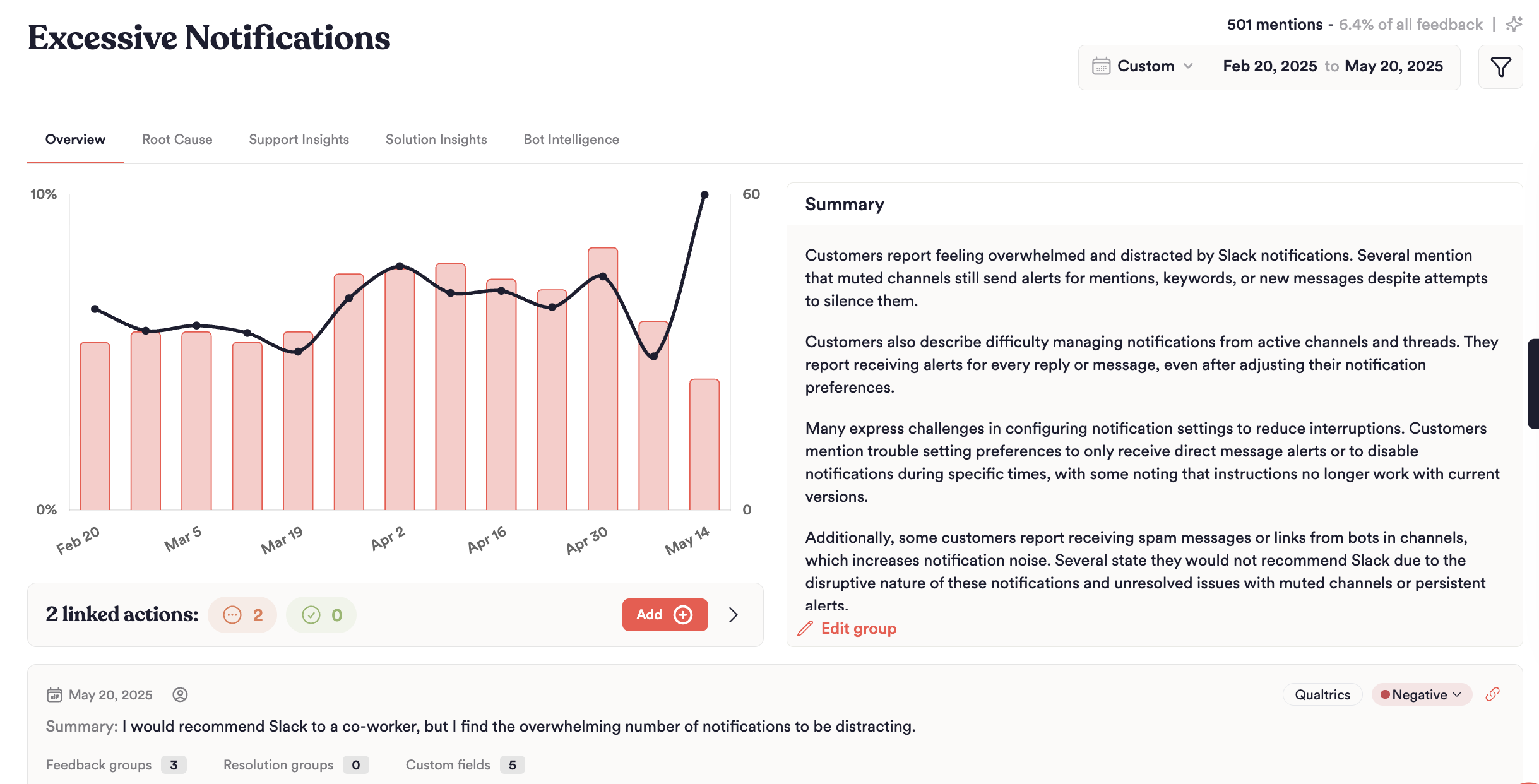Image resolution: width=1539 pixels, height=784 pixels.
Task: Click the Qualtrics source tag
Action: (1322, 694)
